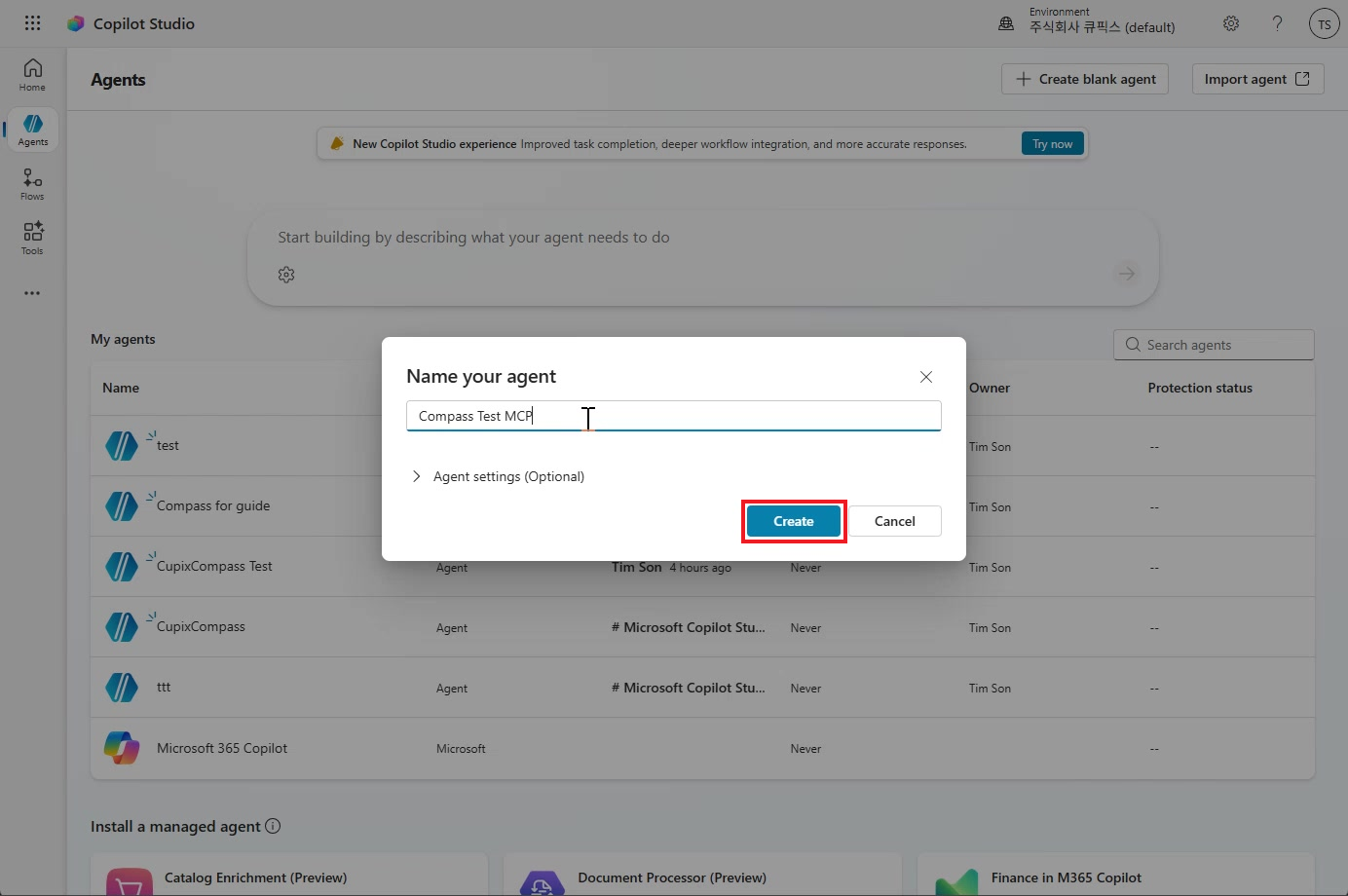Click Protection status column header
This screenshot has width=1348, height=896.
point(1200,388)
